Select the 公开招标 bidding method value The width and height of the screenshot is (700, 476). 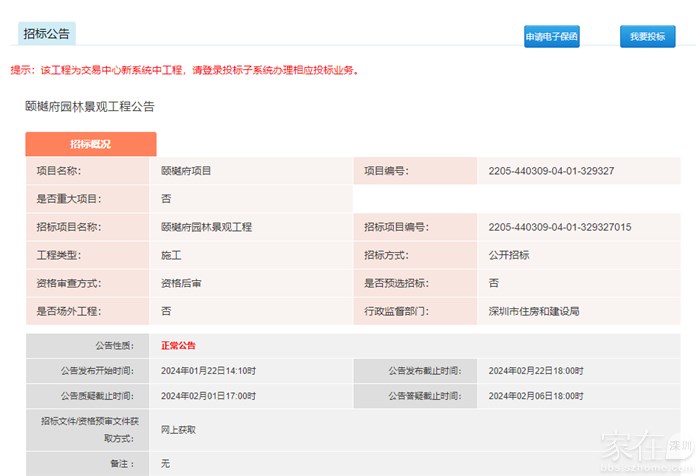click(509, 255)
